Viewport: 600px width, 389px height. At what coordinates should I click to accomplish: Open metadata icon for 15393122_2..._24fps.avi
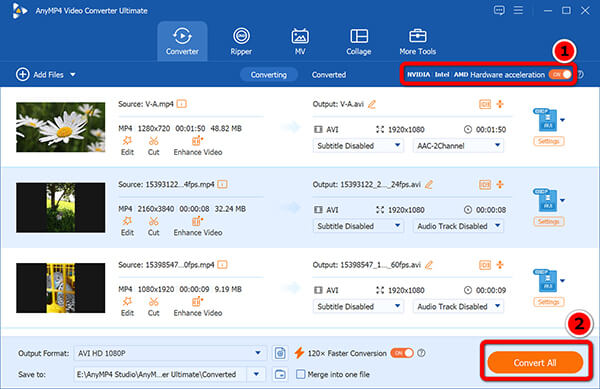[x=485, y=184]
